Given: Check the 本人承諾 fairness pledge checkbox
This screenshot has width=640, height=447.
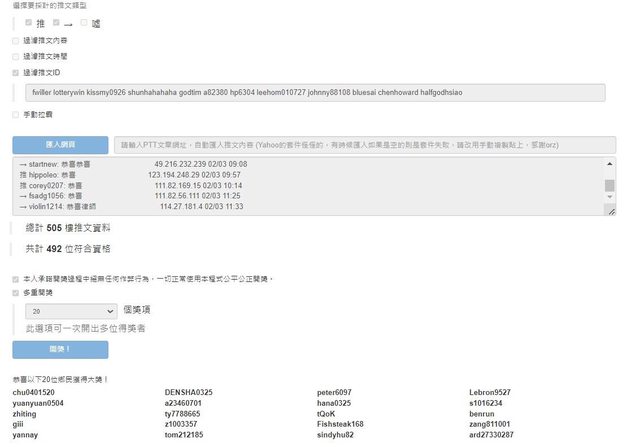Looking at the screenshot, I should [15, 280].
